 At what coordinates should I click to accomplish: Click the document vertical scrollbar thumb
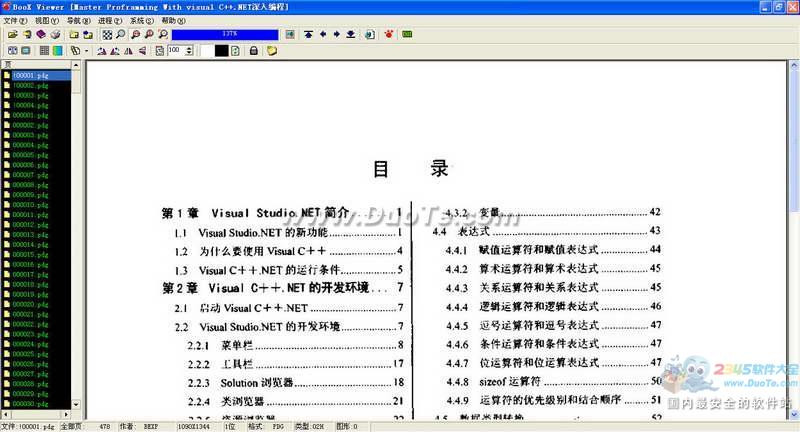click(x=794, y=141)
